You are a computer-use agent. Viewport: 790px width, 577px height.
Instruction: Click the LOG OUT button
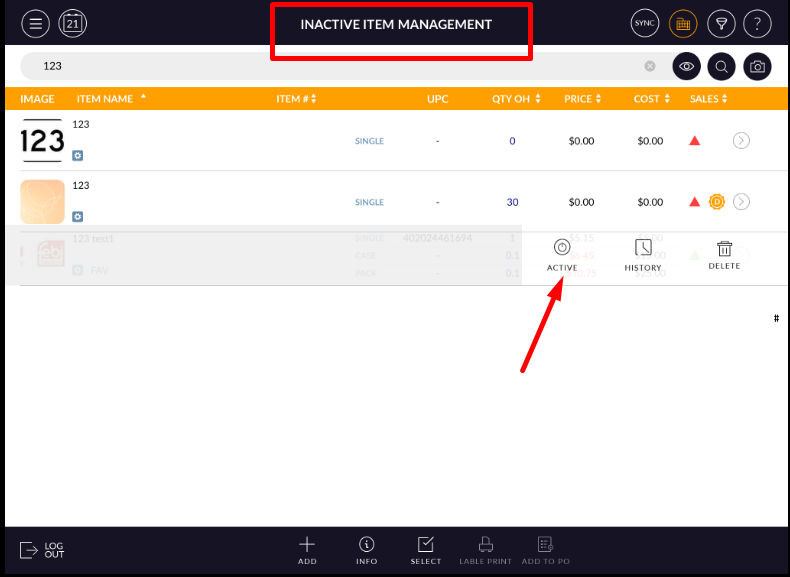[x=42, y=550]
